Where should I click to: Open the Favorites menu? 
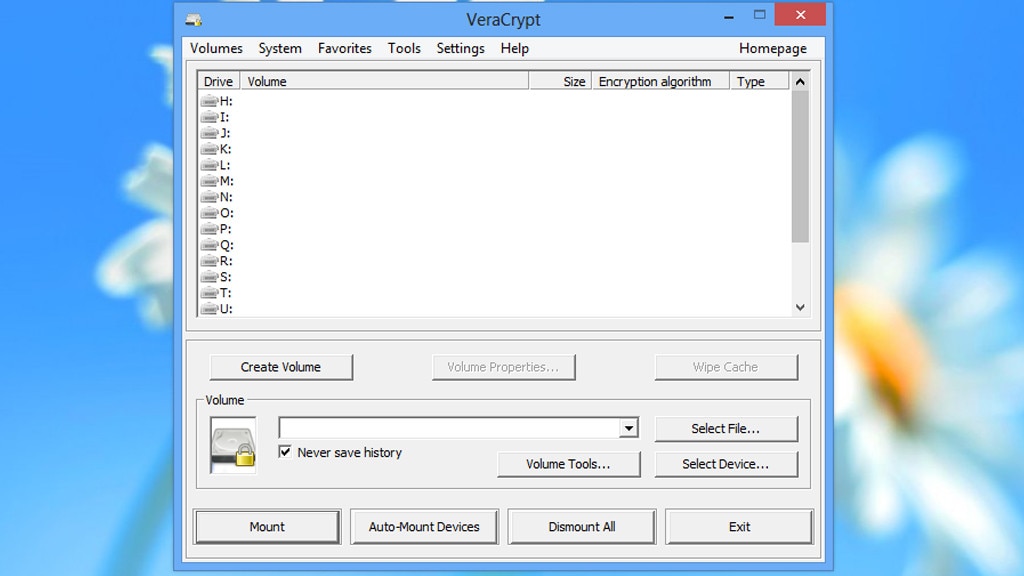344,48
